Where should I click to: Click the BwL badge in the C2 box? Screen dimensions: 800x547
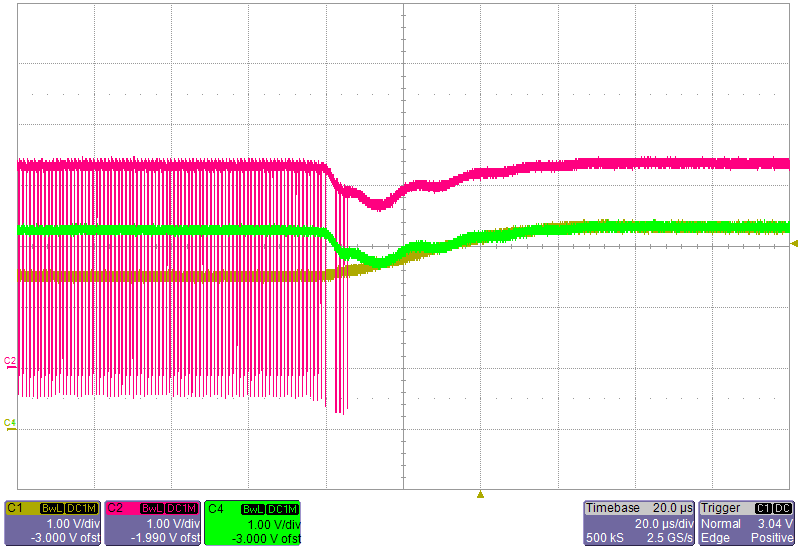pyautogui.click(x=153, y=508)
